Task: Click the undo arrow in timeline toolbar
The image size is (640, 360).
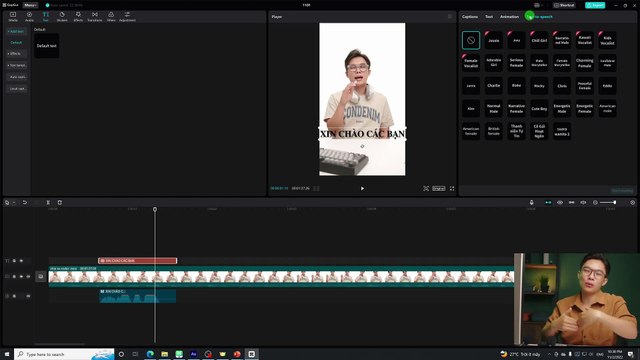Action: click(x=25, y=202)
